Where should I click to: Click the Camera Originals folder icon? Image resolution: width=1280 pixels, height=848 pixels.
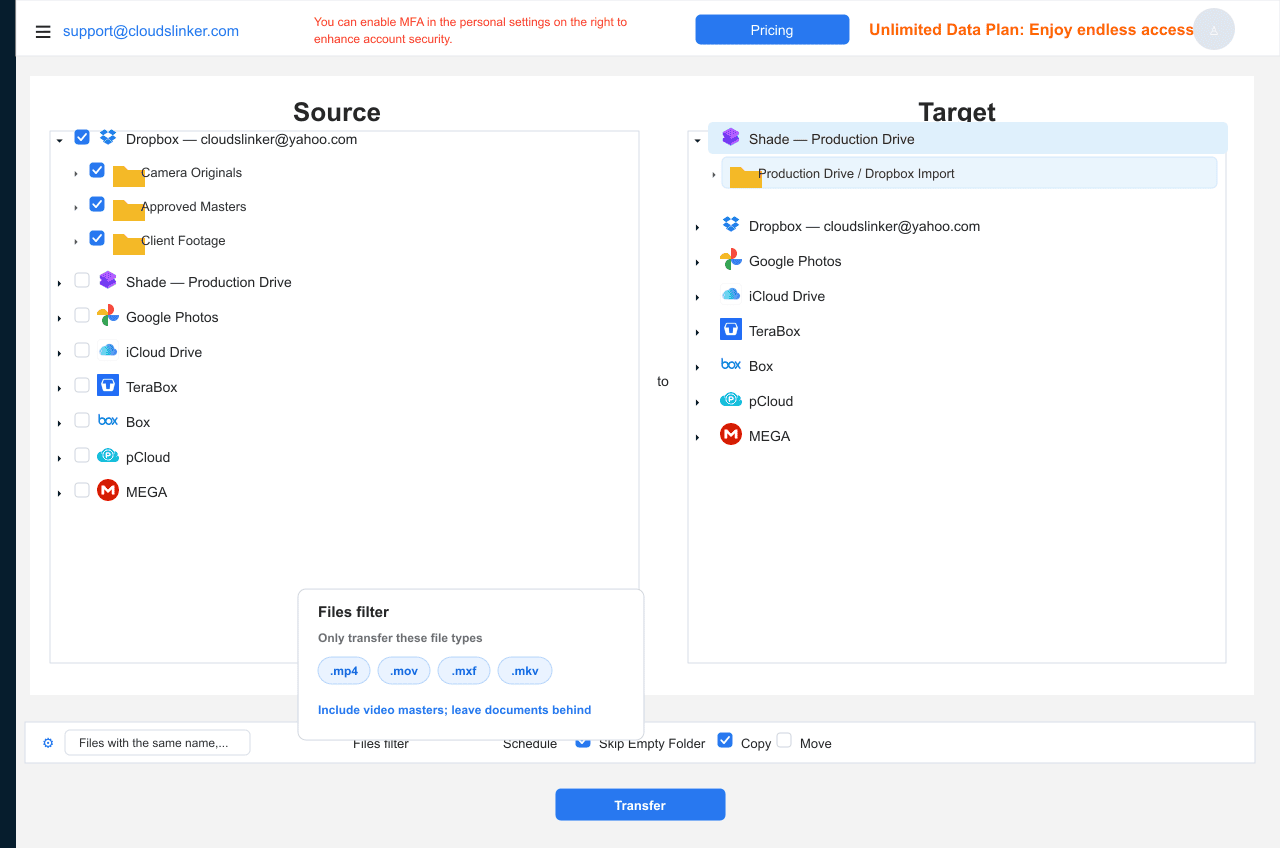128,177
